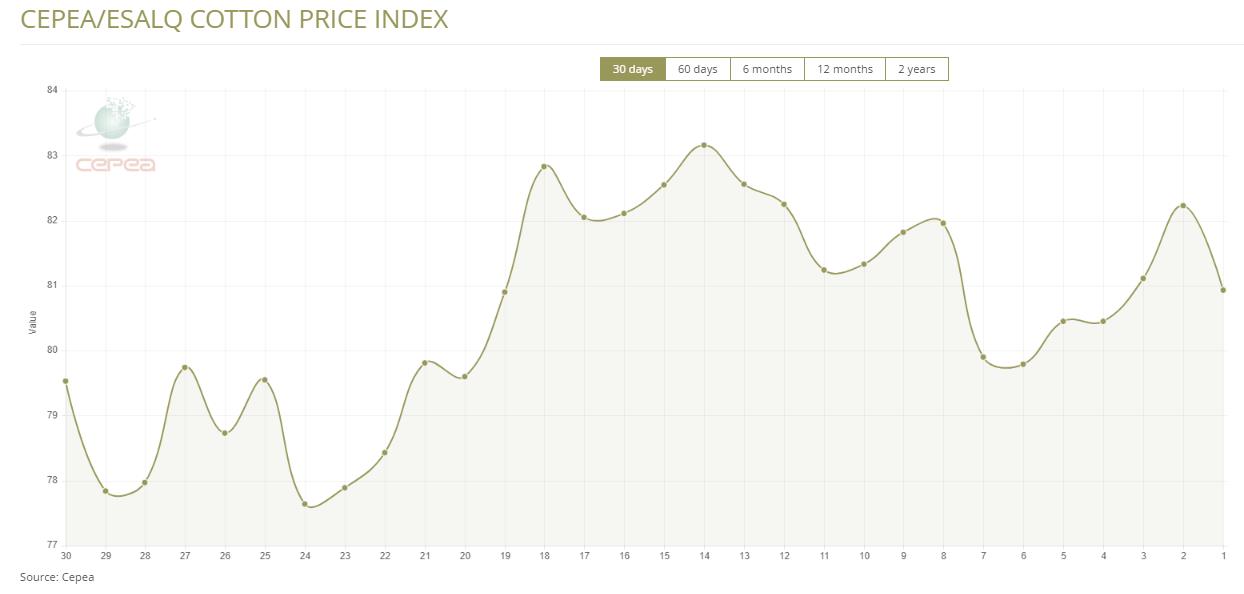Select the data point at day 11
This screenshot has width=1244, height=594.
(824, 270)
